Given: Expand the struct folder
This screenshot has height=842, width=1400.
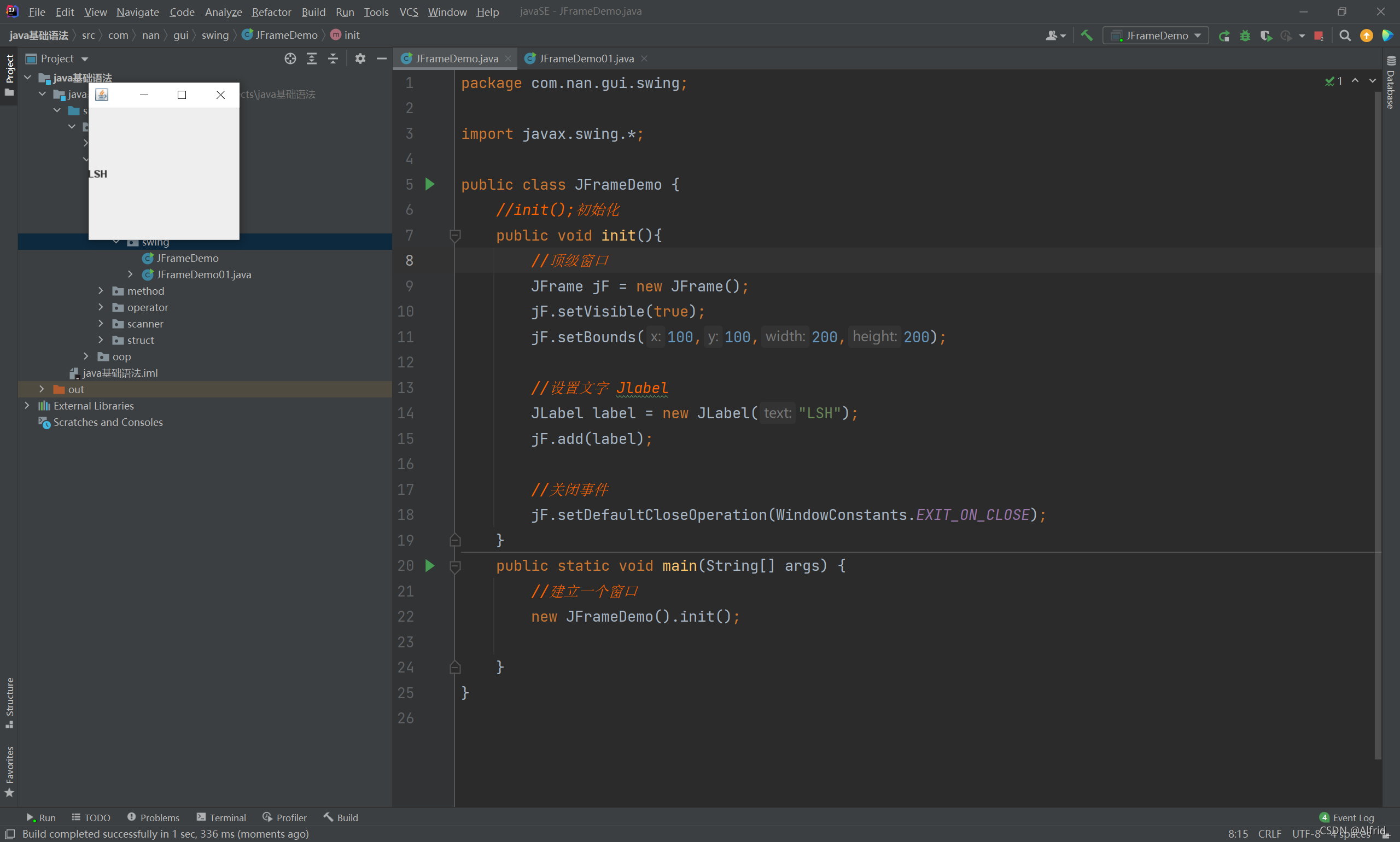Looking at the screenshot, I should click(x=101, y=340).
